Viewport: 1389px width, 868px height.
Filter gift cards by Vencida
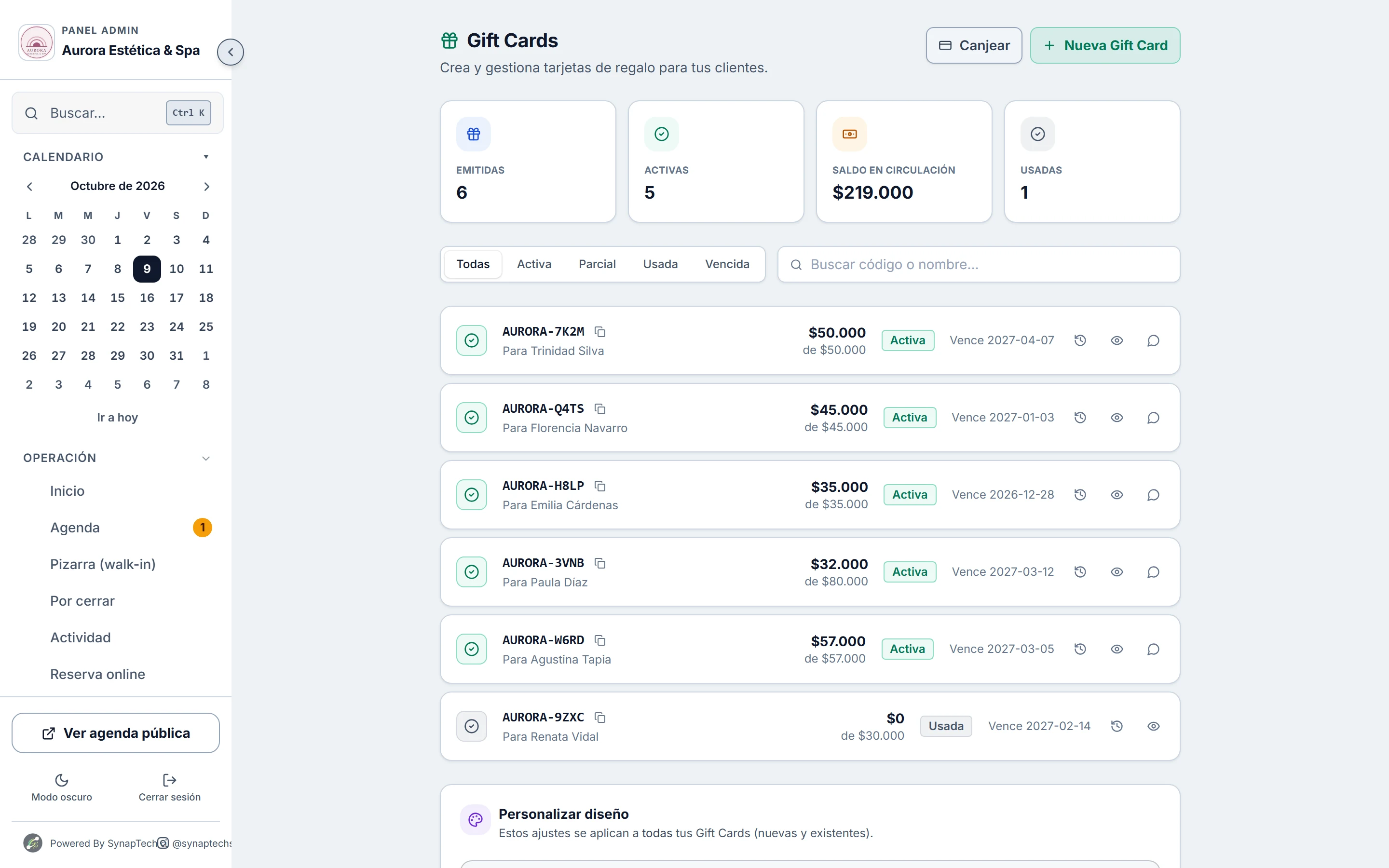click(727, 264)
